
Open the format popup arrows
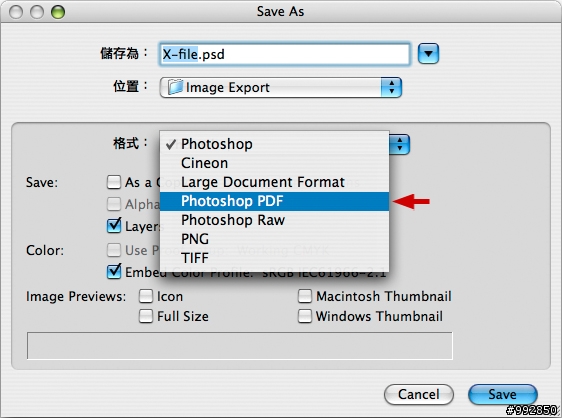tap(400, 144)
